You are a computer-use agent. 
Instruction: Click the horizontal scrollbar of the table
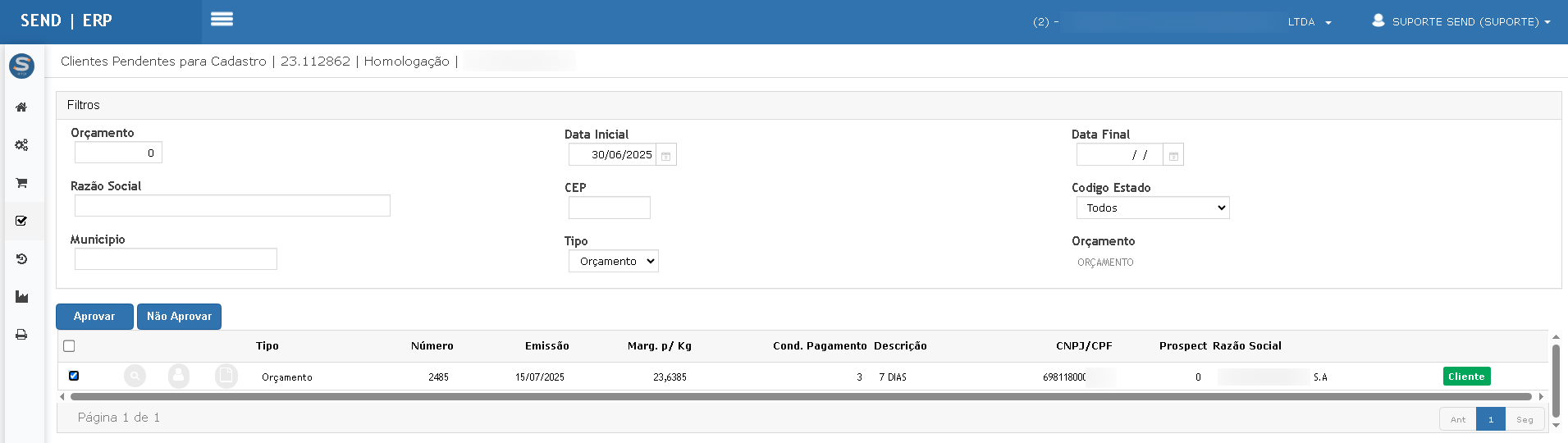[801, 397]
